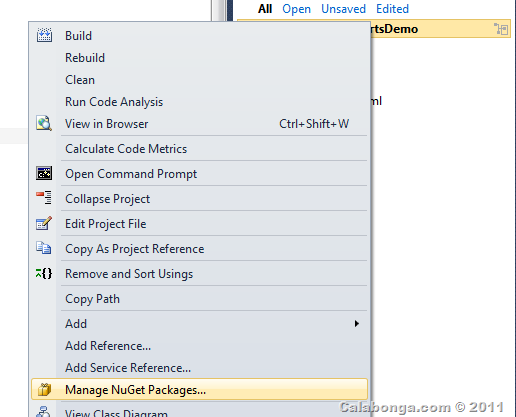The width and height of the screenshot is (516, 417).
Task: Click the icon beside the highlighted Demo project
Action: pyautogui.click(x=501, y=29)
